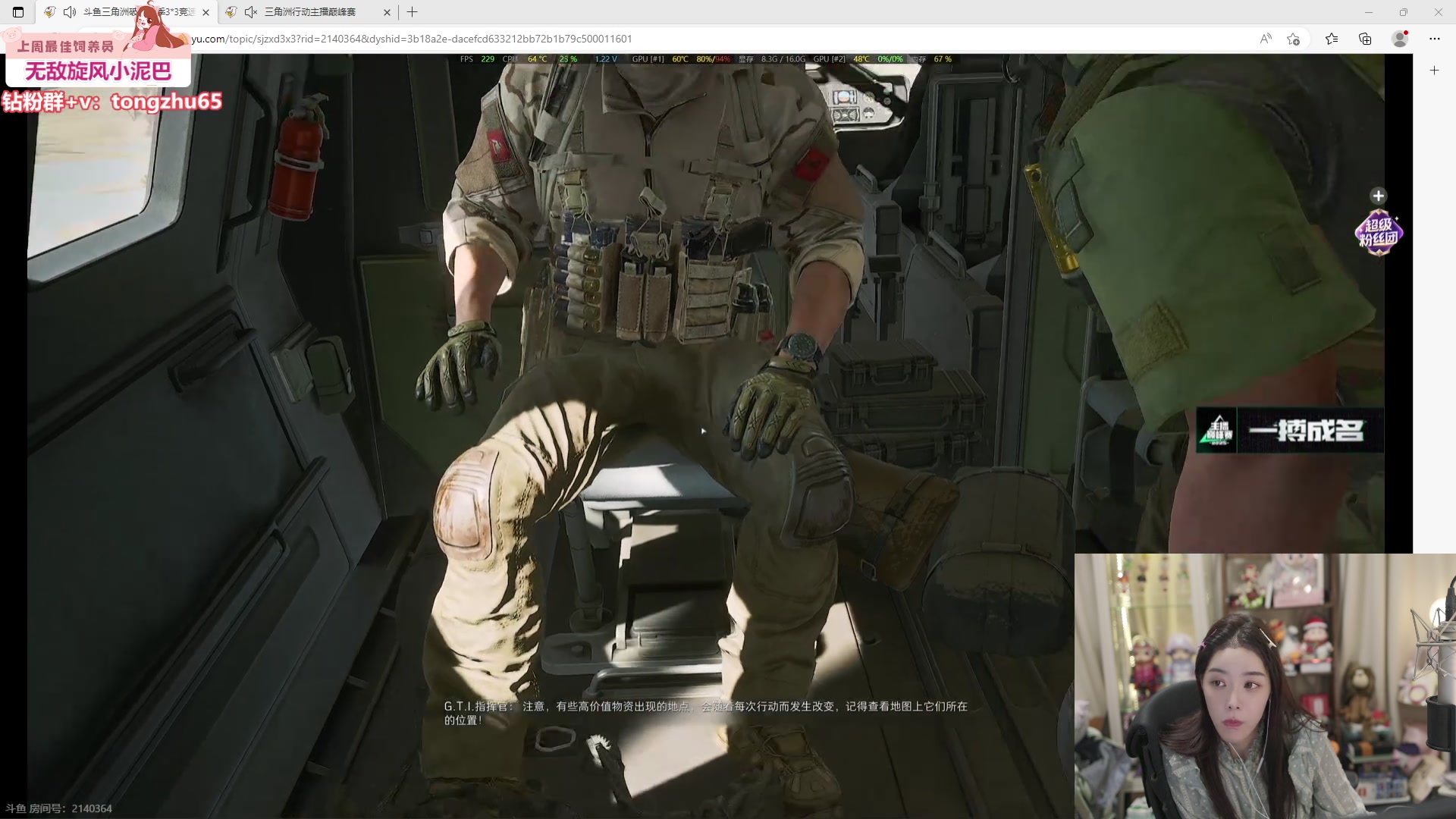Restore down the browser window
The width and height of the screenshot is (1456, 819).
click(1404, 12)
